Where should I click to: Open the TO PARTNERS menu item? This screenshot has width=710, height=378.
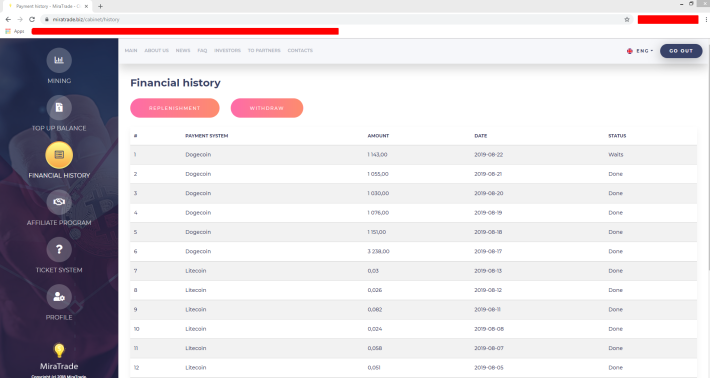(x=264, y=51)
